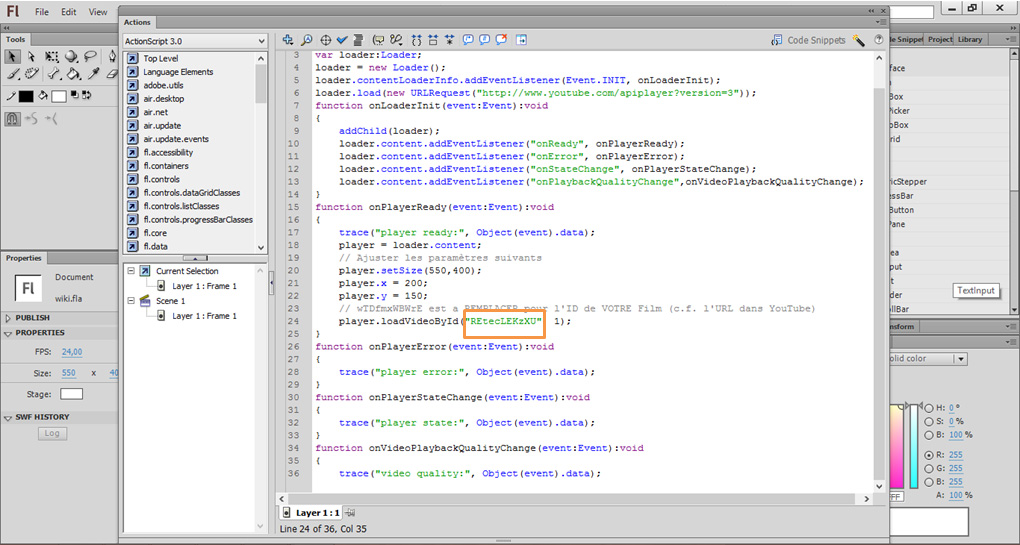Collapse the Scene 1 tree node
The width and height of the screenshot is (1020, 545).
pos(131,301)
